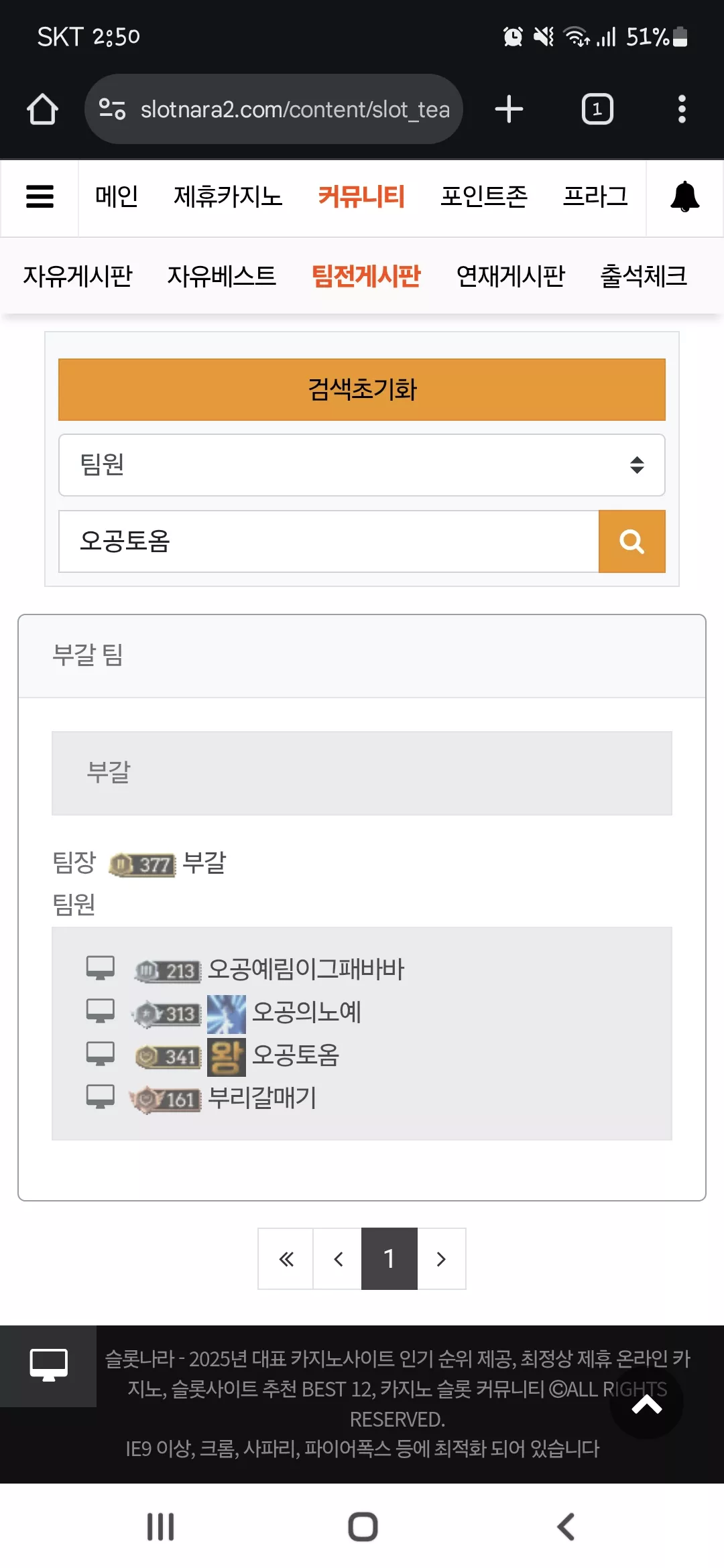Tap the notification bell icon
This screenshot has height=1568, width=724.
click(684, 197)
